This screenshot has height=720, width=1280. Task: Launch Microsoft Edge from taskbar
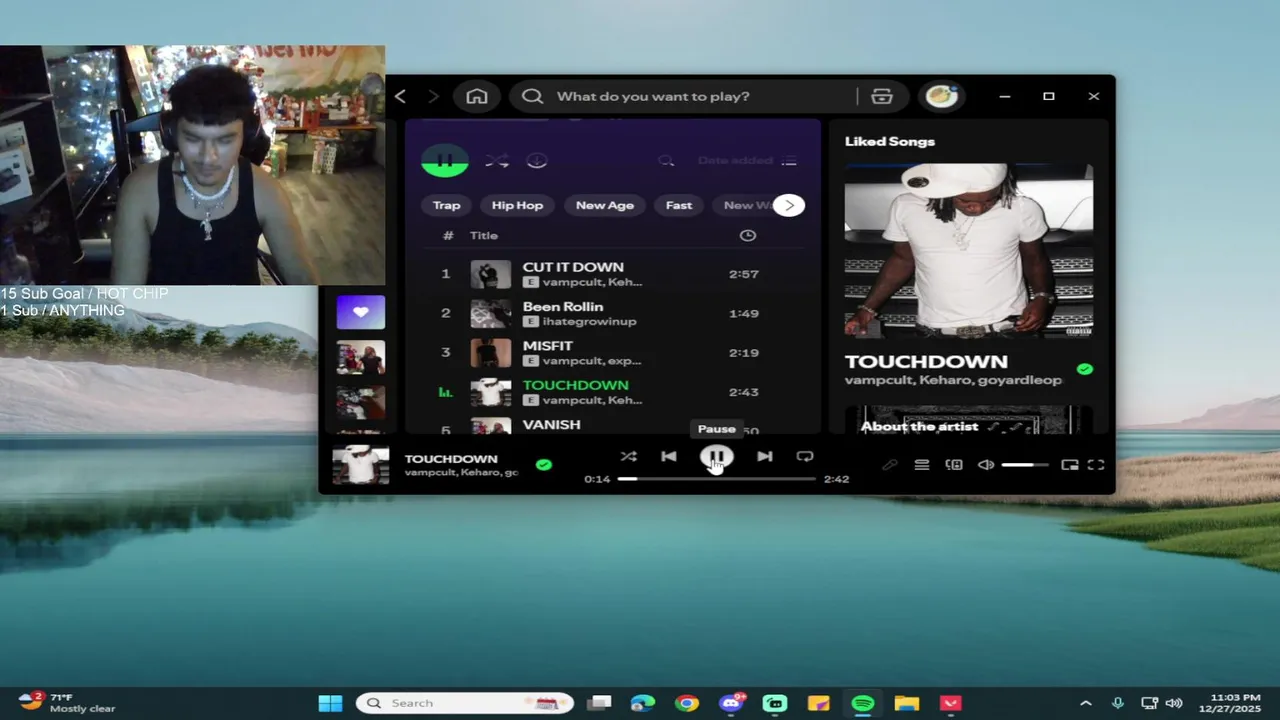(x=642, y=703)
